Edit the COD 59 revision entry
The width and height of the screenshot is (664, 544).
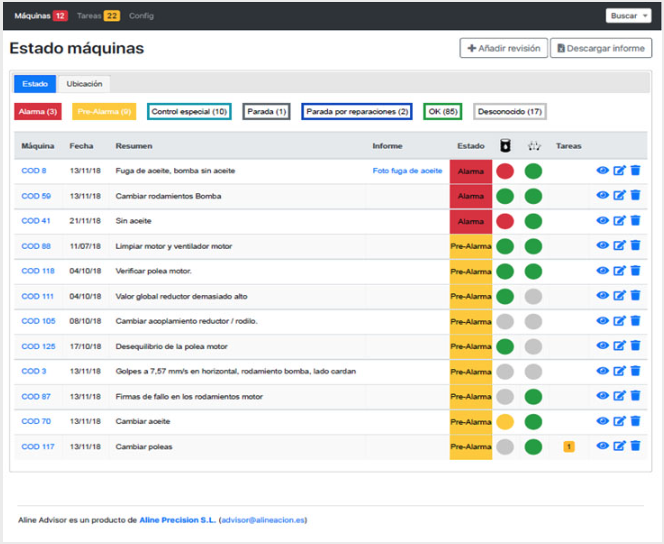click(619, 196)
